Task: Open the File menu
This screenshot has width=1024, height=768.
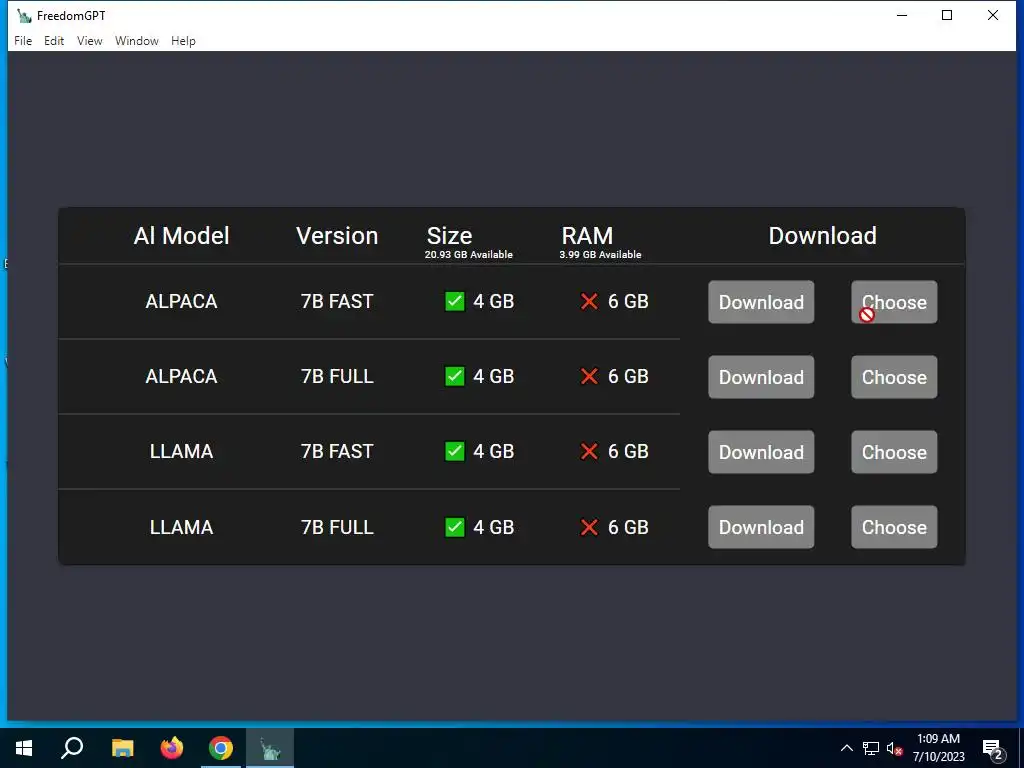Action: (x=23, y=40)
